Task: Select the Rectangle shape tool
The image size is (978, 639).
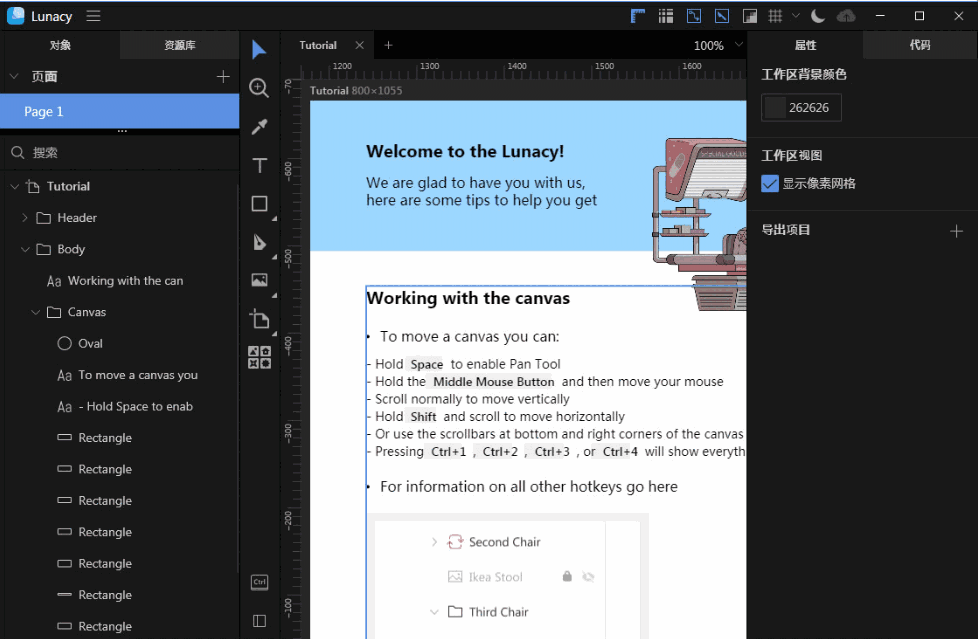Action: [x=259, y=204]
